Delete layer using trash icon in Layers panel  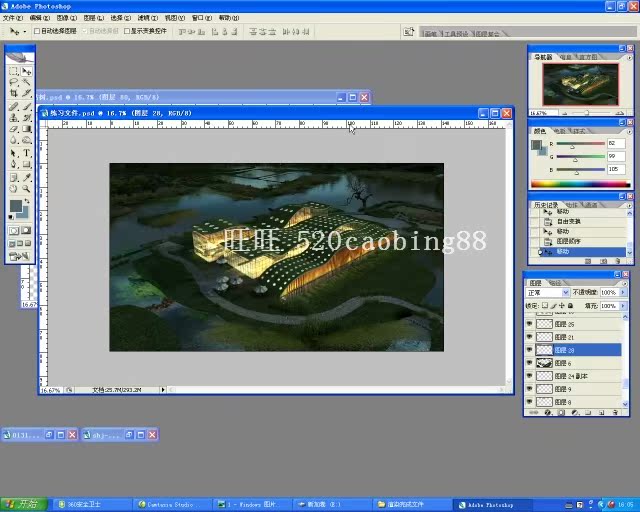pos(615,413)
